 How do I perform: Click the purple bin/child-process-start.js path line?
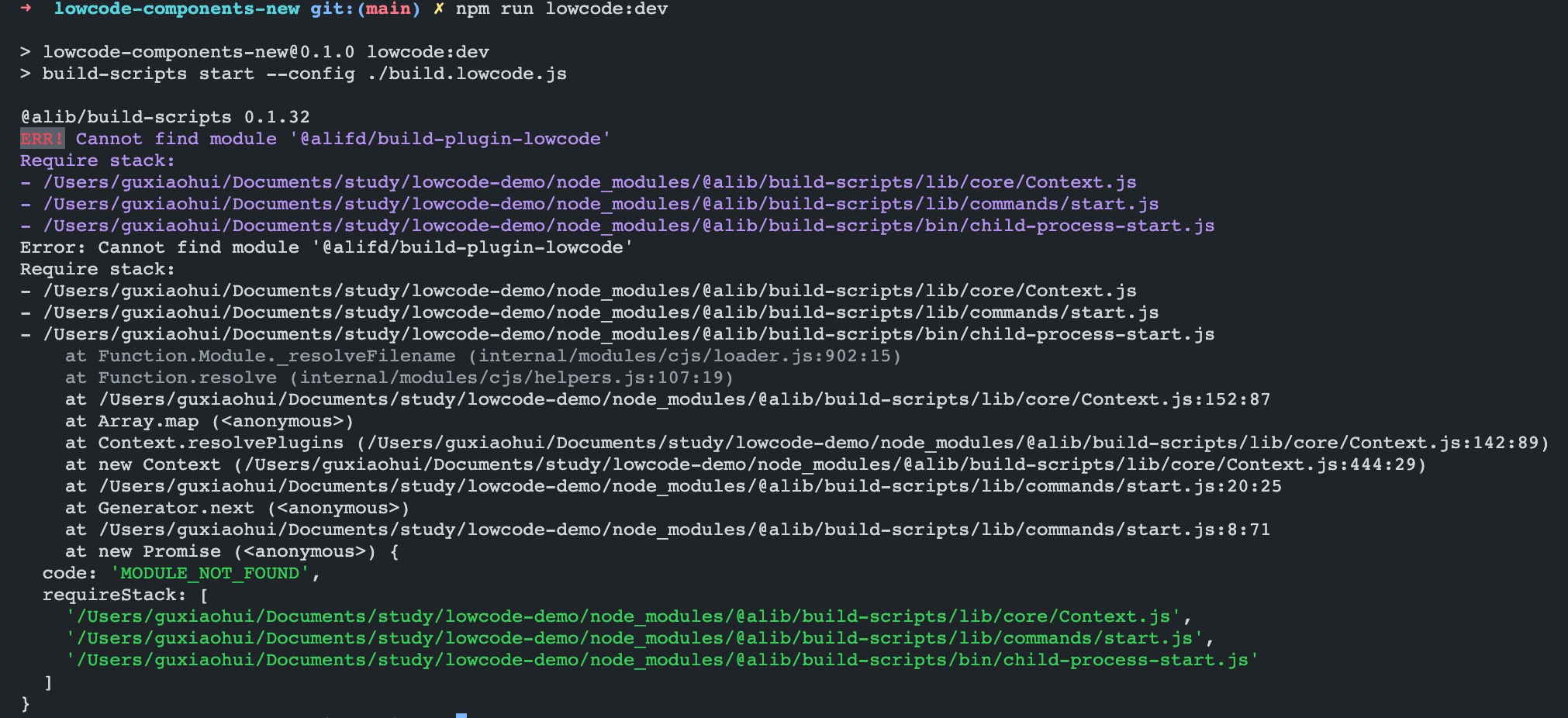click(x=617, y=226)
